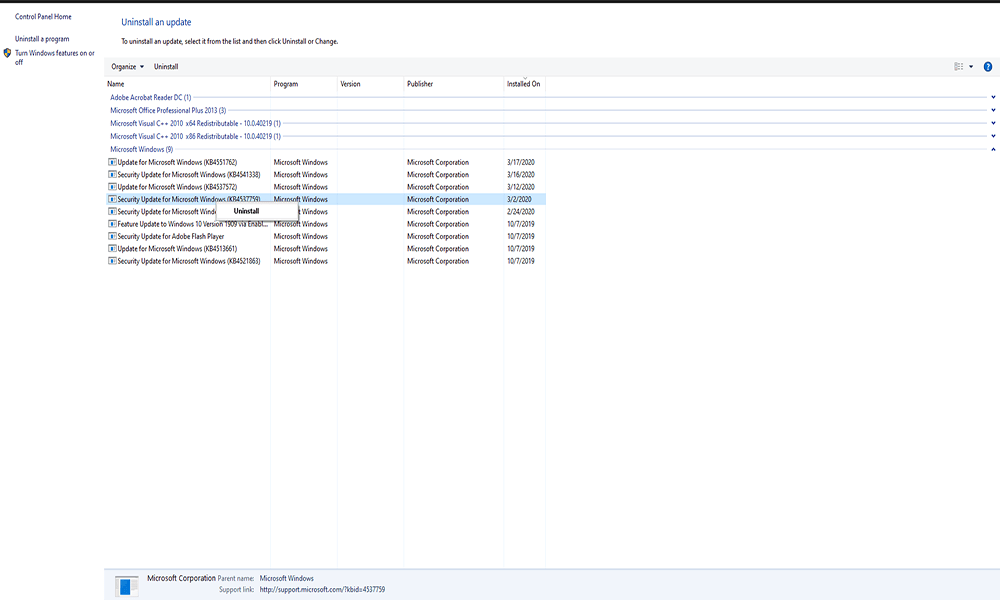Expand the Microsoft Office Professional Plus 2013 chevron
The image size is (1000, 600).
coord(993,110)
